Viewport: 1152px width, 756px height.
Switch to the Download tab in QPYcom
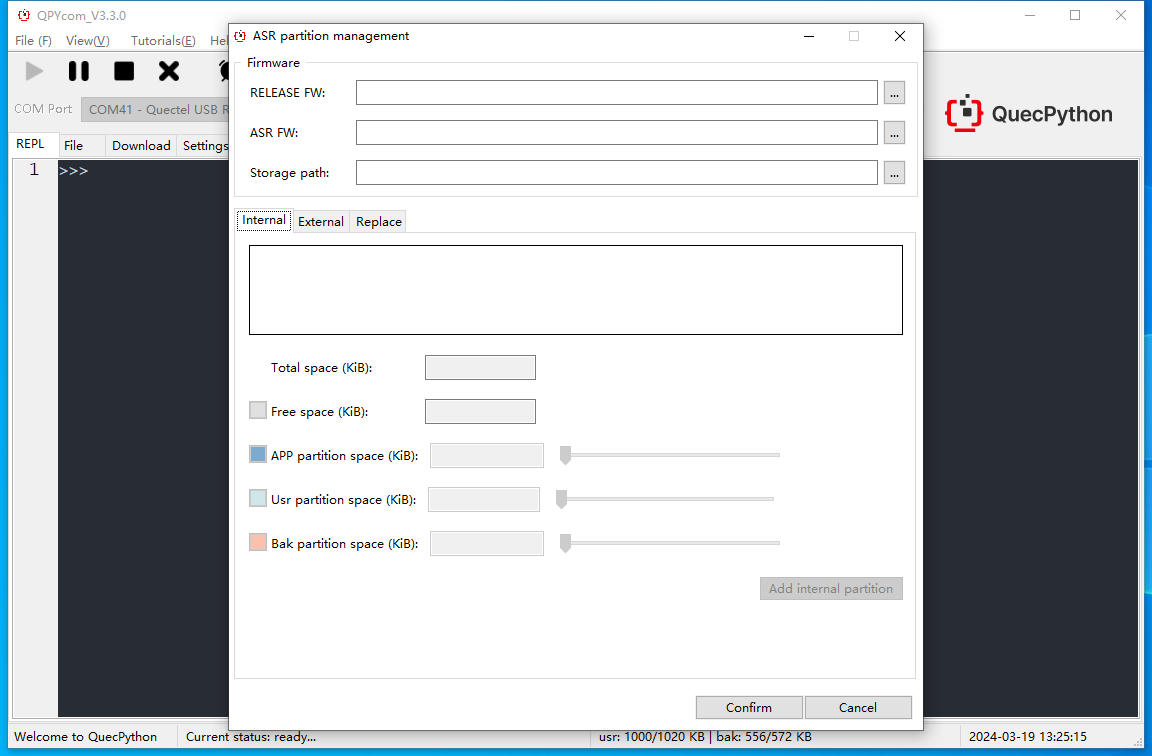tap(141, 145)
